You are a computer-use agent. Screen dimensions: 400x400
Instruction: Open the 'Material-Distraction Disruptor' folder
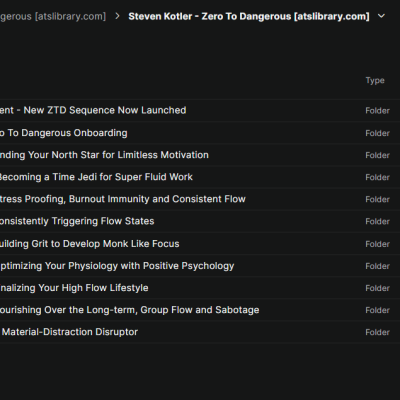(69, 332)
